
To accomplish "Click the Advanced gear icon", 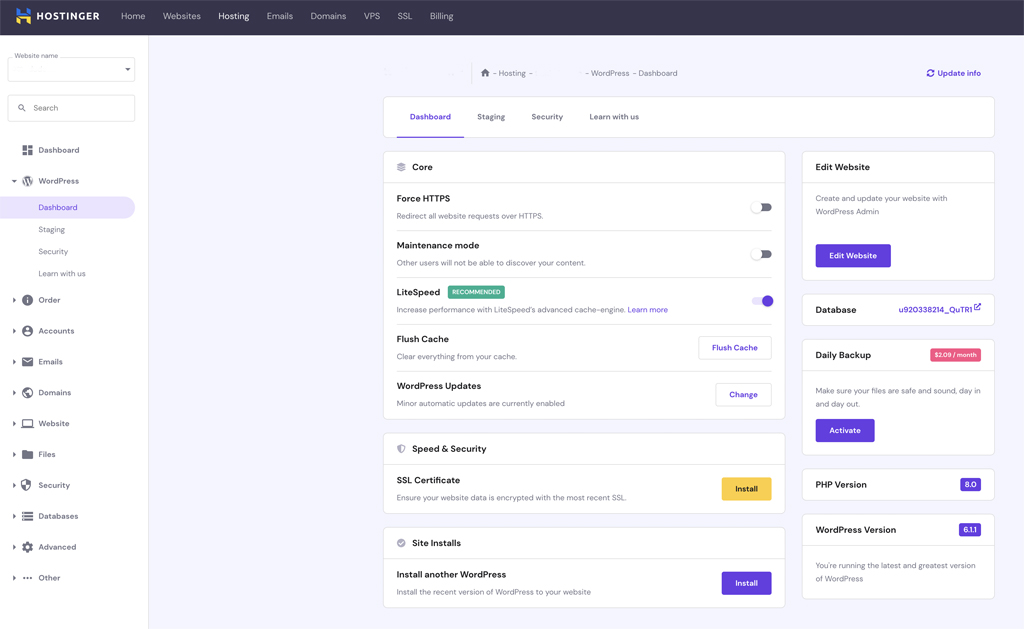I will [x=27, y=547].
